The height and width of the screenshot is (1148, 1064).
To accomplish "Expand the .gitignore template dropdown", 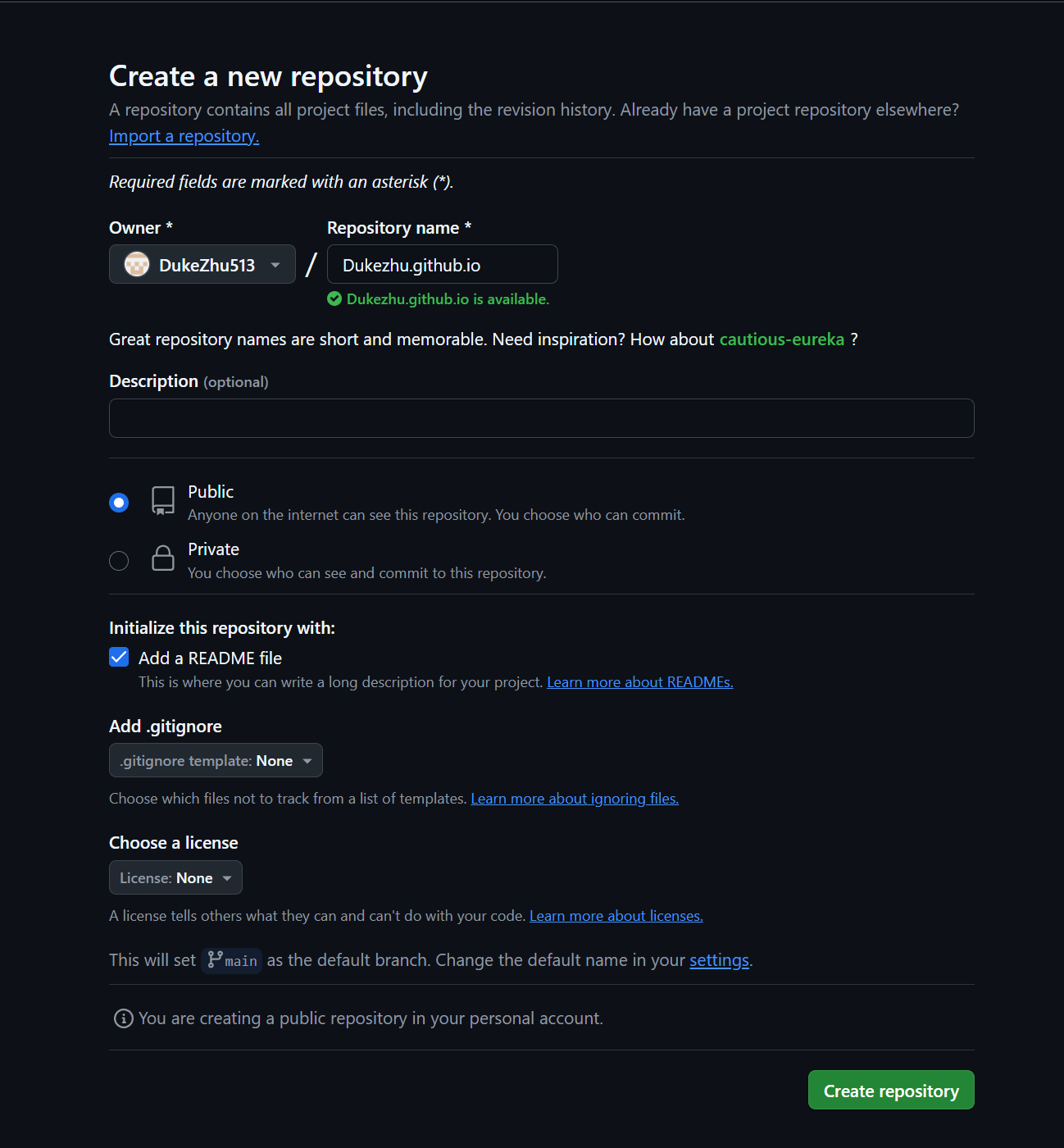I will 216,761.
